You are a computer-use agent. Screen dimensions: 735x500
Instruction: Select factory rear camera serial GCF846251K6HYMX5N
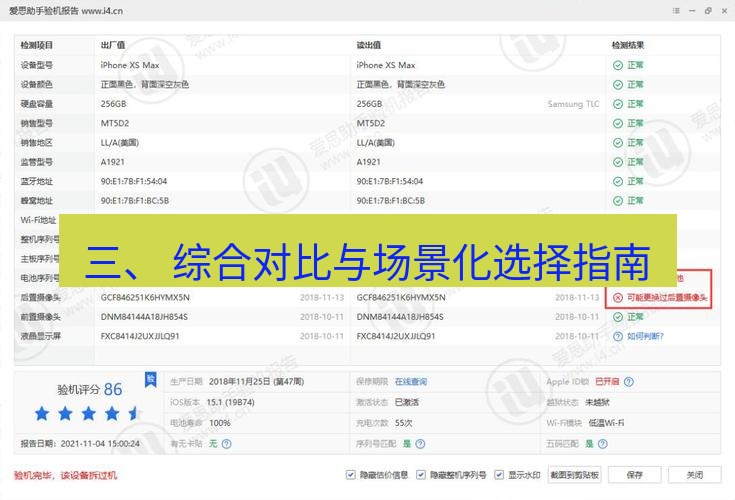145,298
